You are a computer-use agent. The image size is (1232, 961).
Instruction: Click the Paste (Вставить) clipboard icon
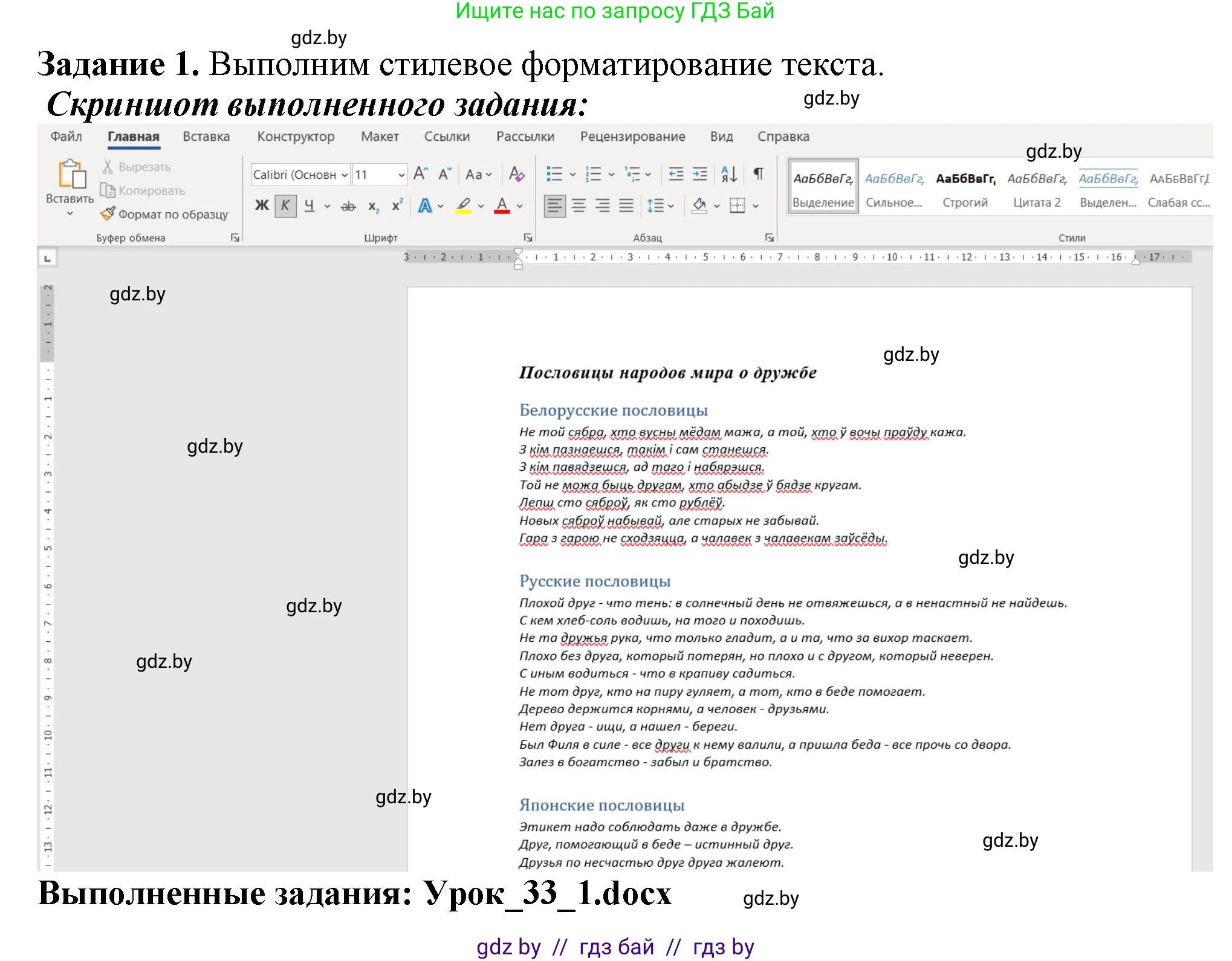72,175
